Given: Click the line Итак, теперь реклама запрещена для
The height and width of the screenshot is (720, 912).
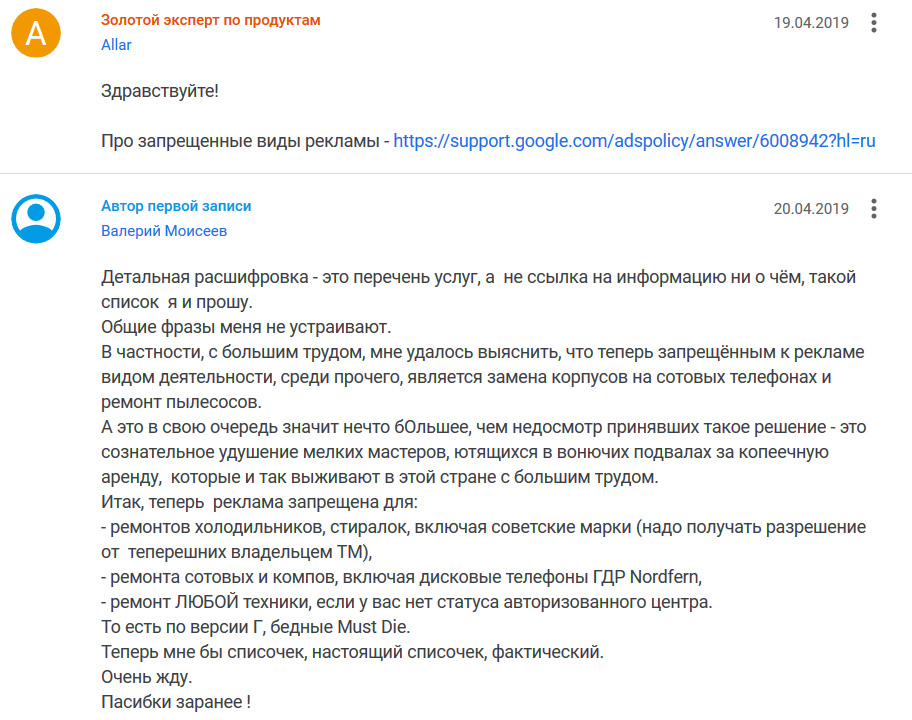Looking at the screenshot, I should (x=259, y=502).
